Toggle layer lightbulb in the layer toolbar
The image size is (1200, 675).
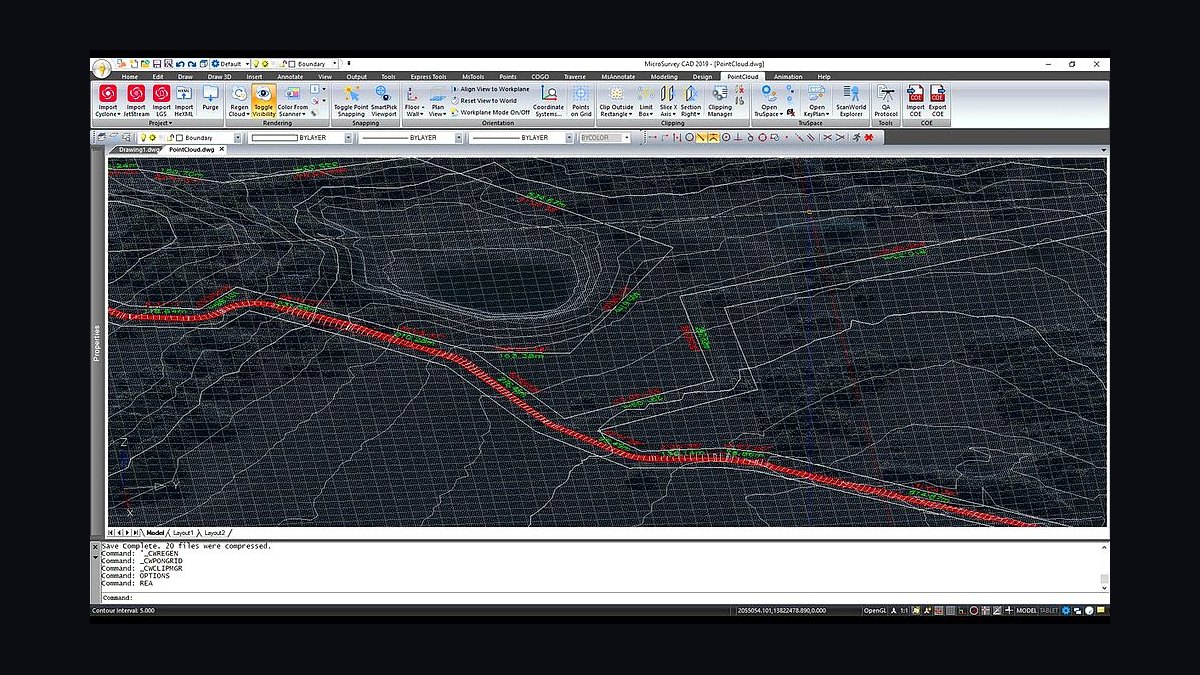click(142, 137)
